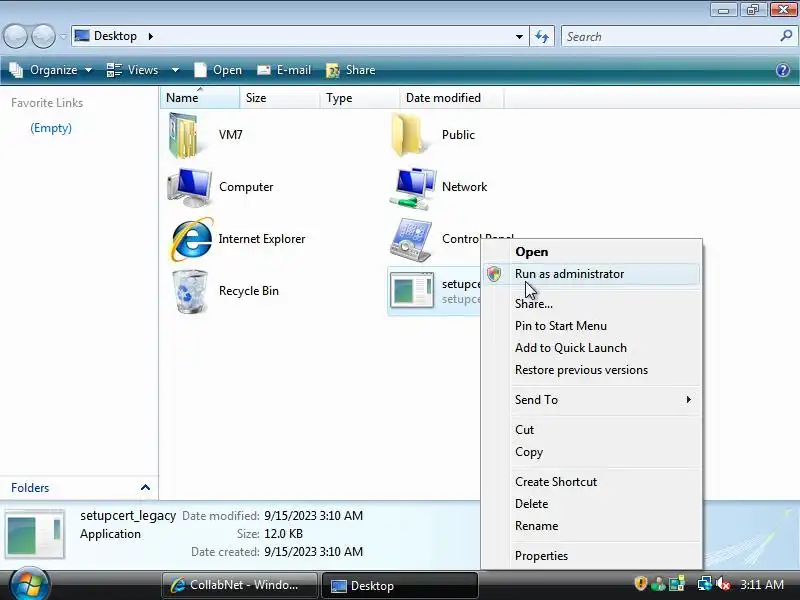Click the E-mail toolbar button
Viewport: 800px width, 600px height.
(x=284, y=70)
